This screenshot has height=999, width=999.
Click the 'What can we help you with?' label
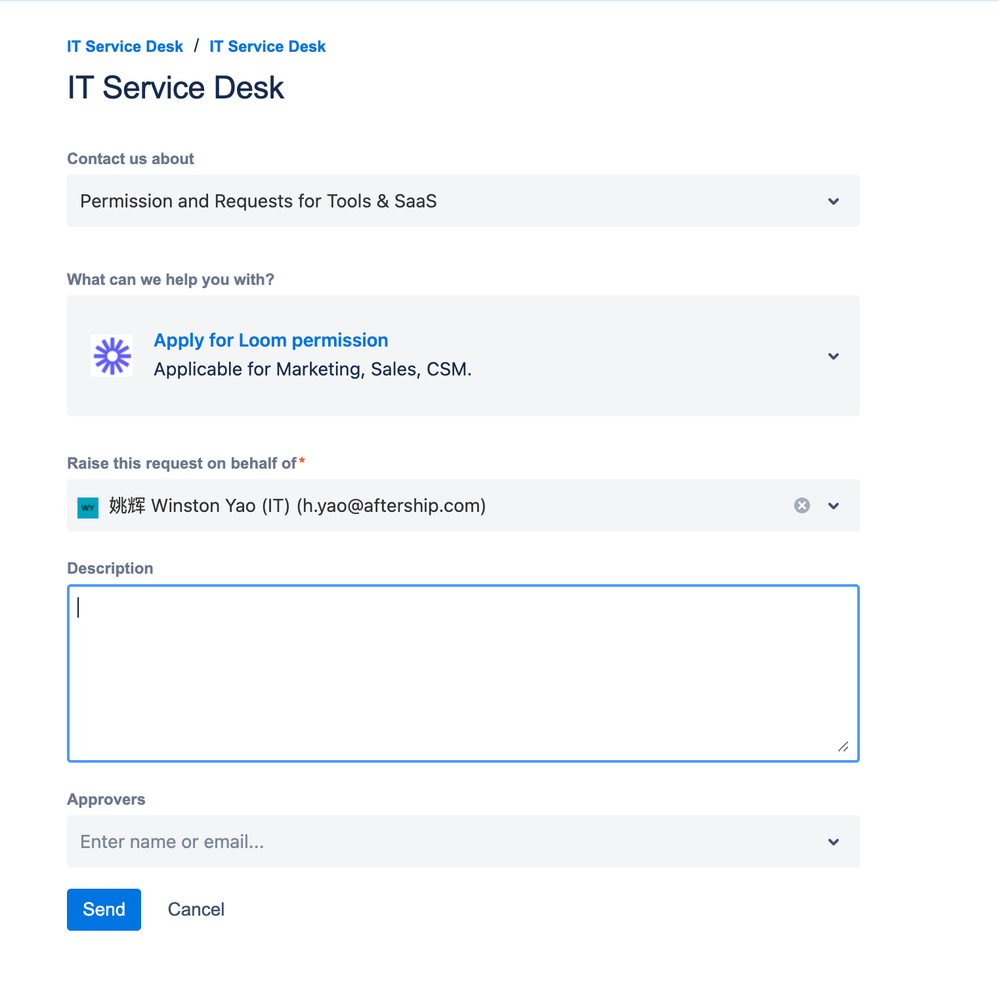point(171,280)
